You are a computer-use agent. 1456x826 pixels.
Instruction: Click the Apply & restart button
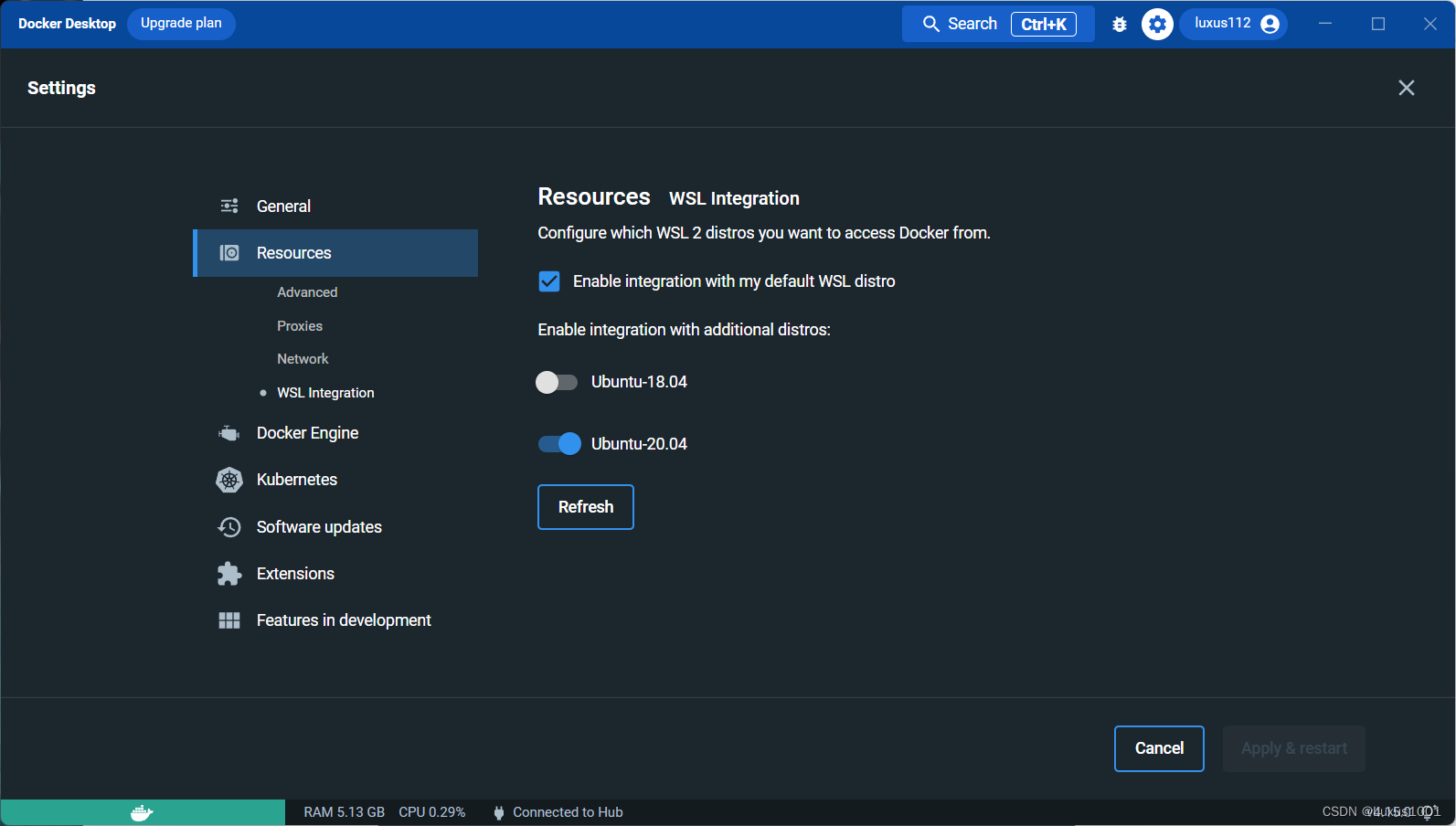[1294, 748]
